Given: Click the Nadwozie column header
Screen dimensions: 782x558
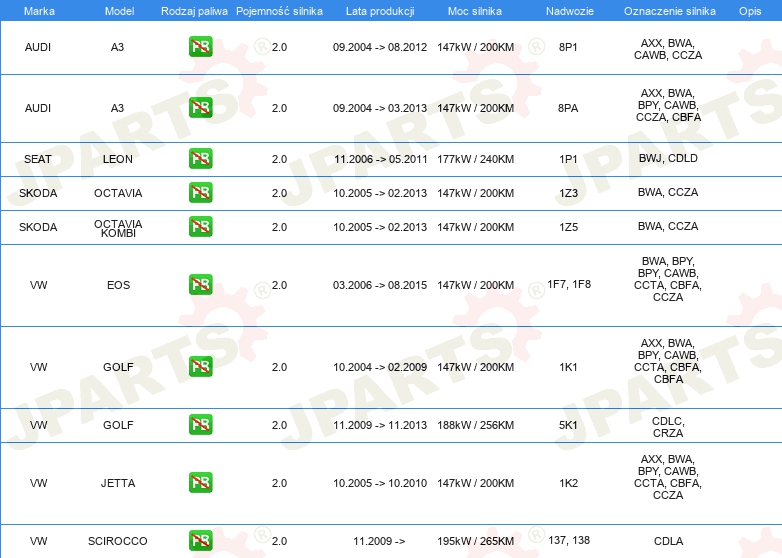Looking at the screenshot, I should click(570, 11).
